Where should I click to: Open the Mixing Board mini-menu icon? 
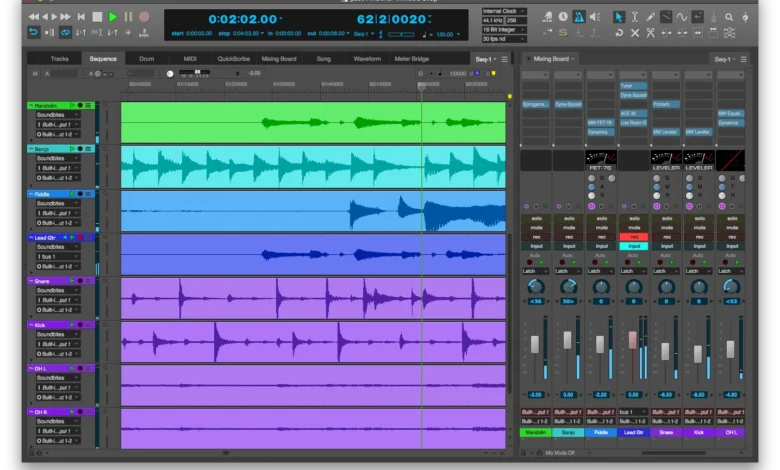(x=743, y=59)
